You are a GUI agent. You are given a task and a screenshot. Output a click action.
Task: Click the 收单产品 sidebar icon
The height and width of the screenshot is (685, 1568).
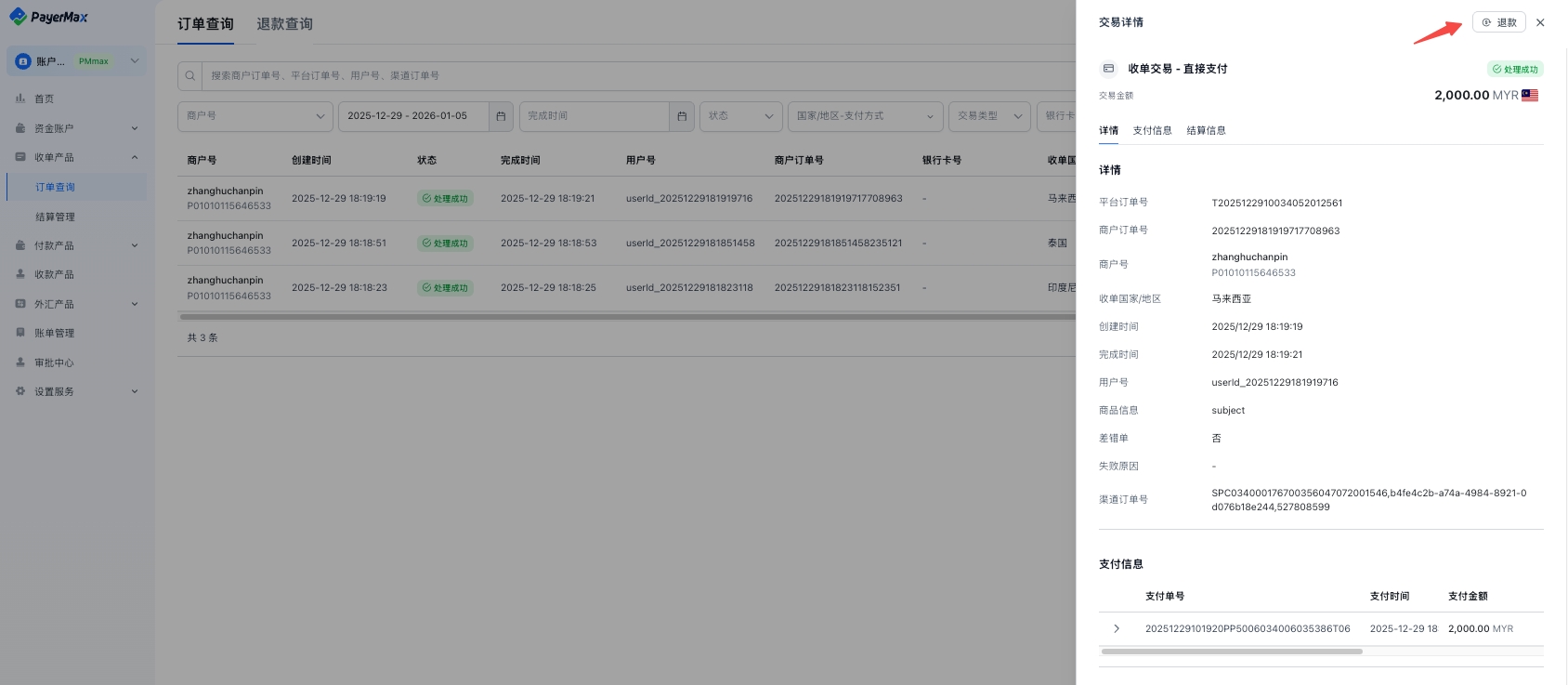(20, 157)
